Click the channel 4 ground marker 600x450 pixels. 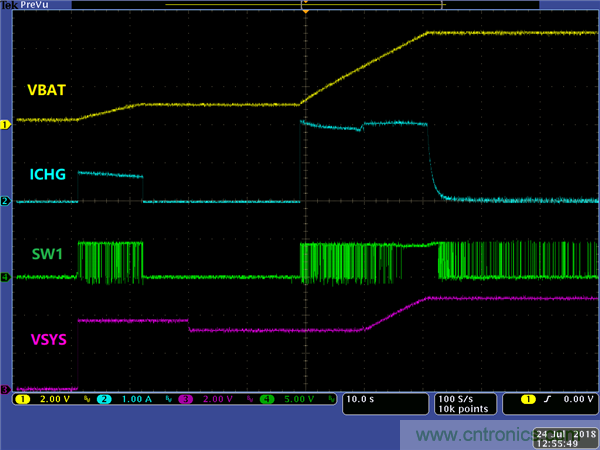pyautogui.click(x=5, y=277)
